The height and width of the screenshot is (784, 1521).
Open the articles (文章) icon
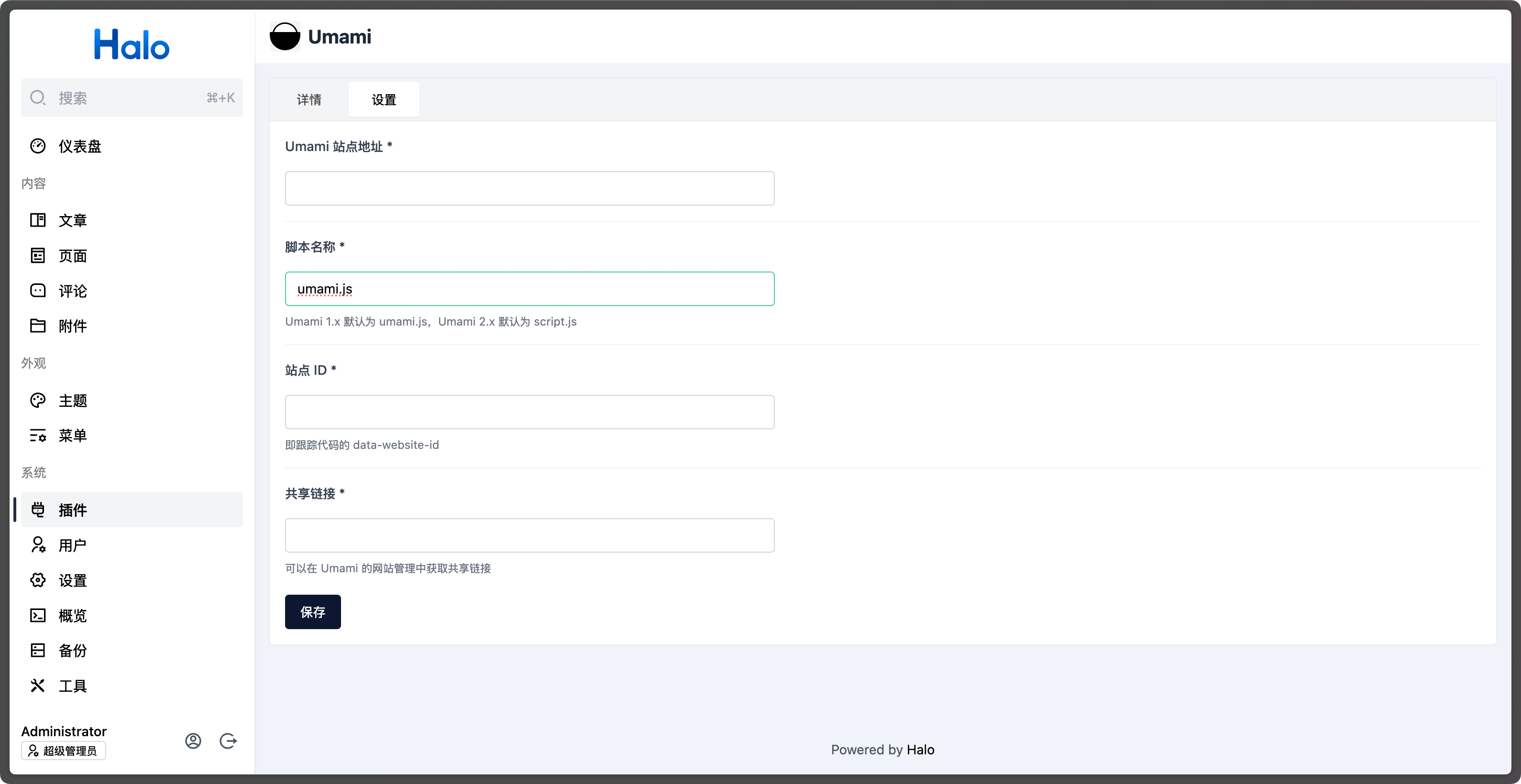coord(38,220)
